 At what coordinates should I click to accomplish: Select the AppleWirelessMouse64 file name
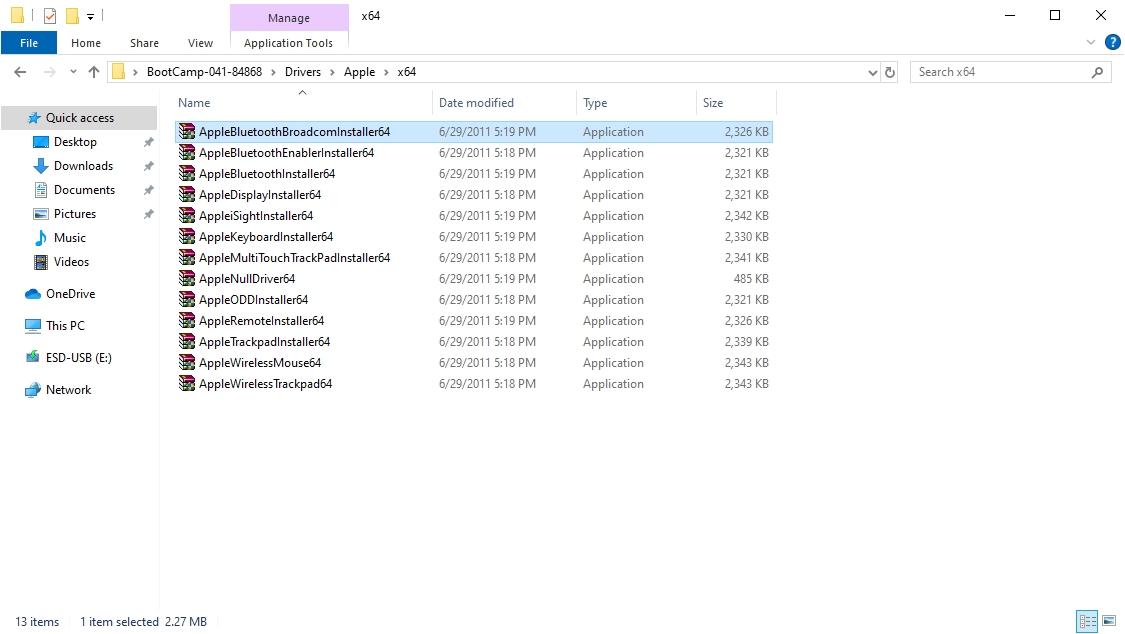(260, 363)
